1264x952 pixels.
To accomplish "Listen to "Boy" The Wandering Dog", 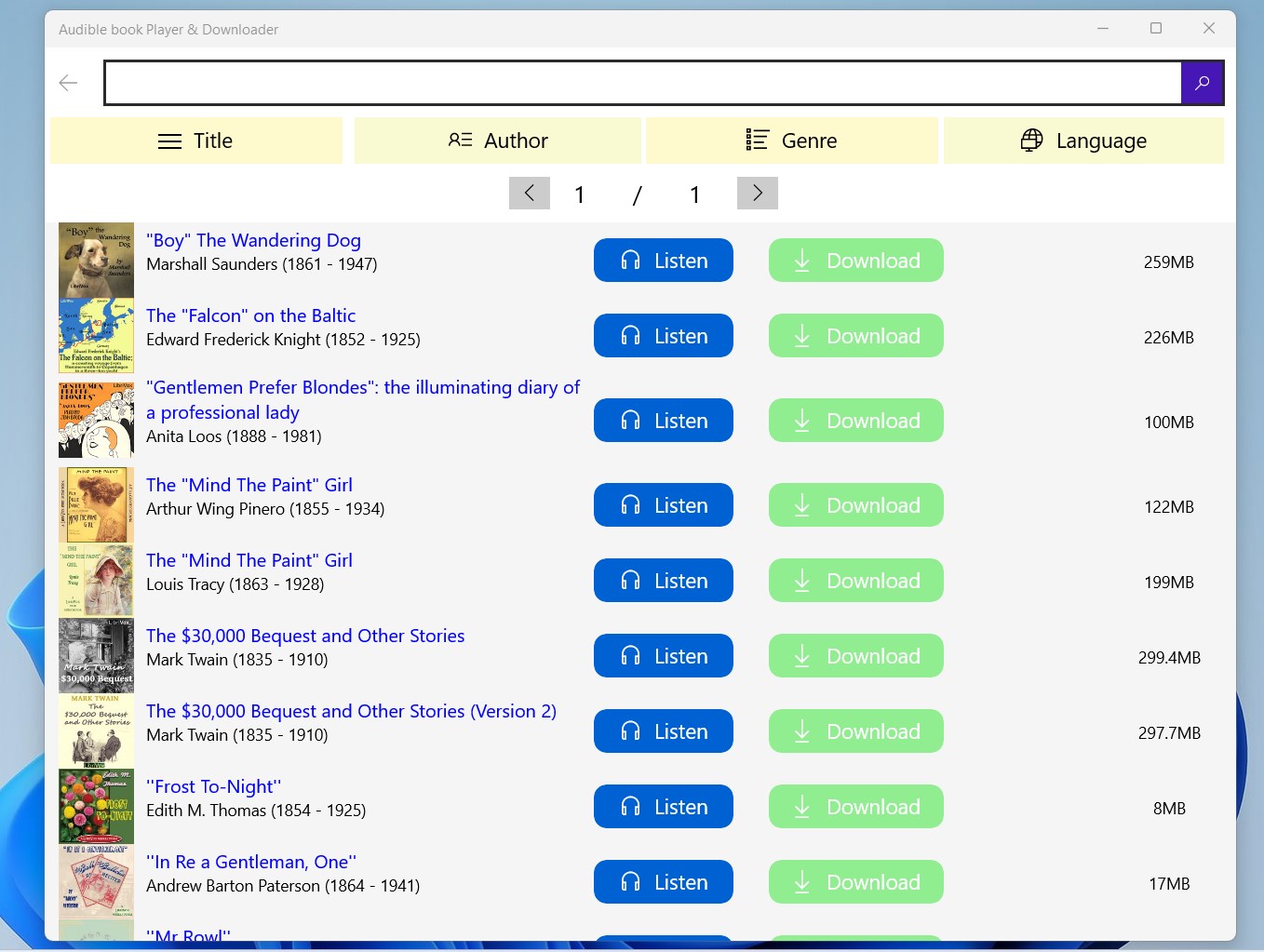I will [x=663, y=261].
